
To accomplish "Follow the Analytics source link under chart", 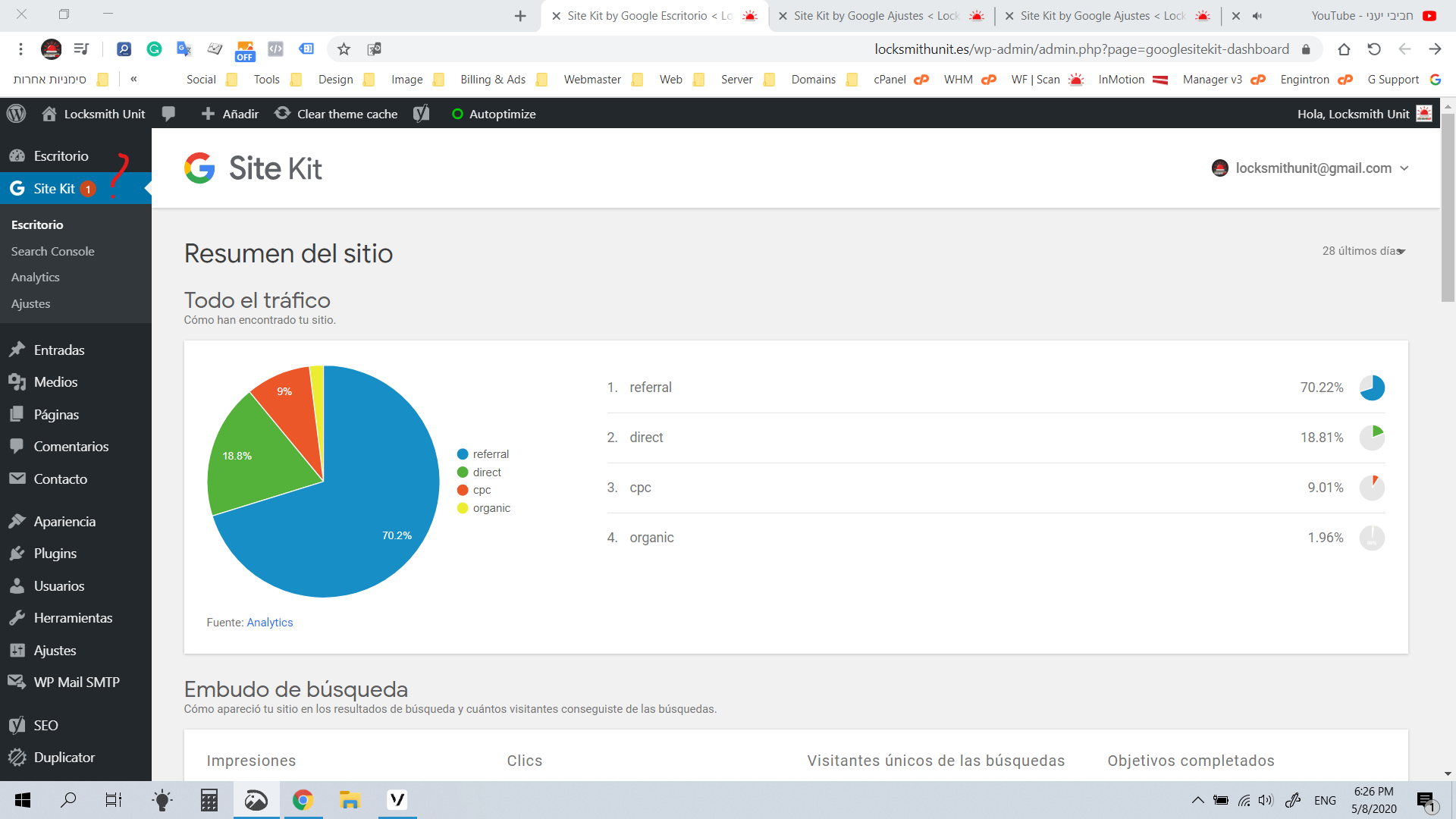I will (270, 623).
